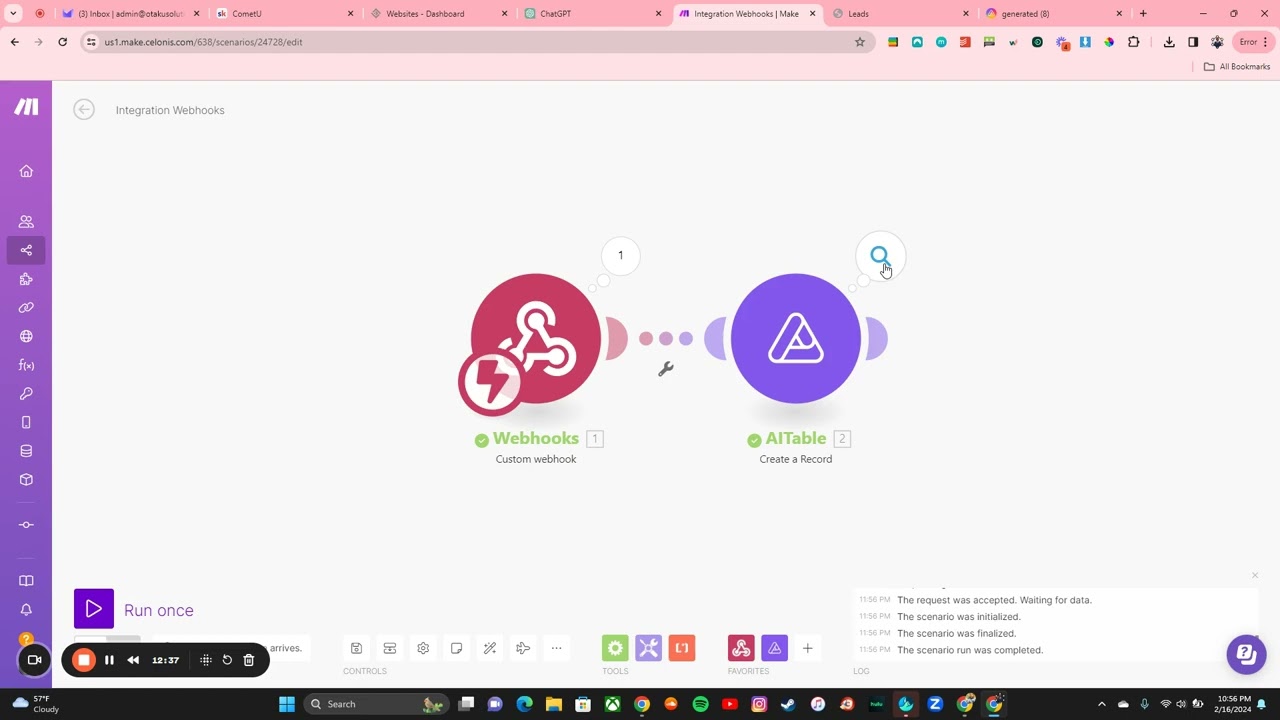Viewport: 1280px width, 720px height.
Task: Open the Resource hub book icon
Action: point(26,581)
